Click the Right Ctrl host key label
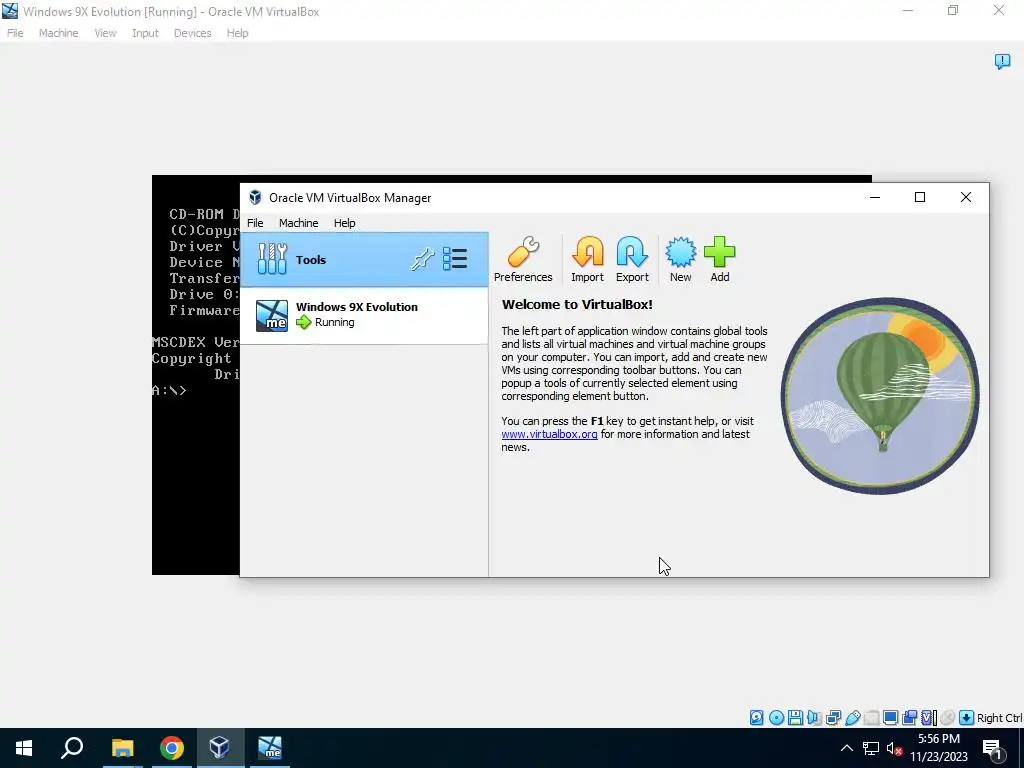Image resolution: width=1024 pixels, height=768 pixels. point(1000,718)
